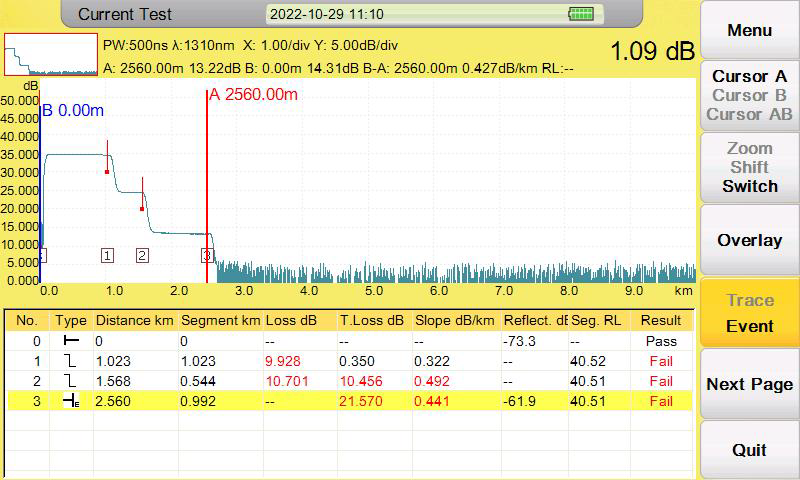Viewport: 800px width, 480px height.
Task: Click the red Cursor A label 2560.00m
Action: 254,94
